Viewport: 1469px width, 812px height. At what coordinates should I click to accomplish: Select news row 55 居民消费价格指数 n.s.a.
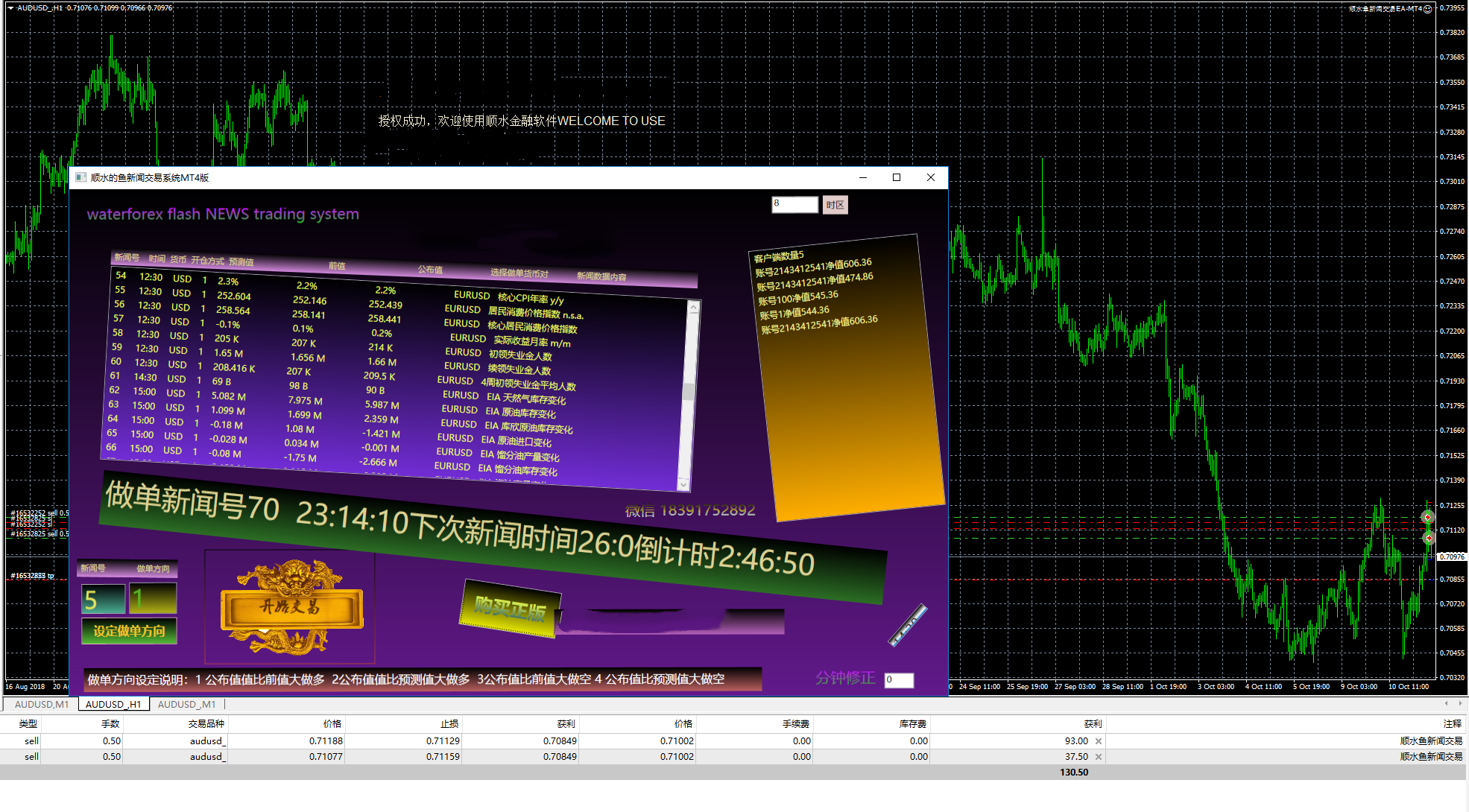tap(348, 302)
